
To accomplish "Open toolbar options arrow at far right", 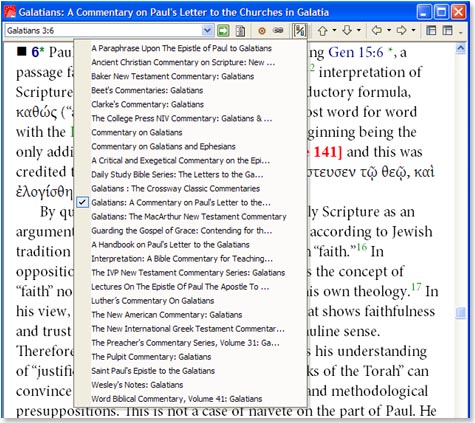I will point(461,32).
